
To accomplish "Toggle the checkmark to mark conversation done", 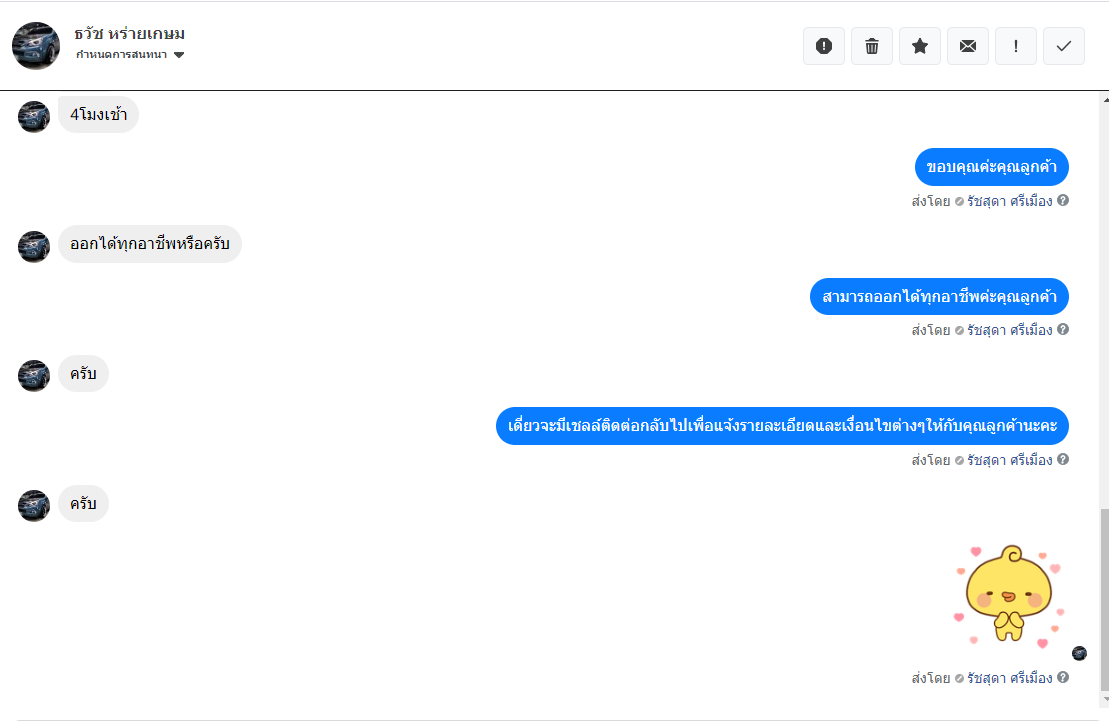I will (x=1064, y=46).
